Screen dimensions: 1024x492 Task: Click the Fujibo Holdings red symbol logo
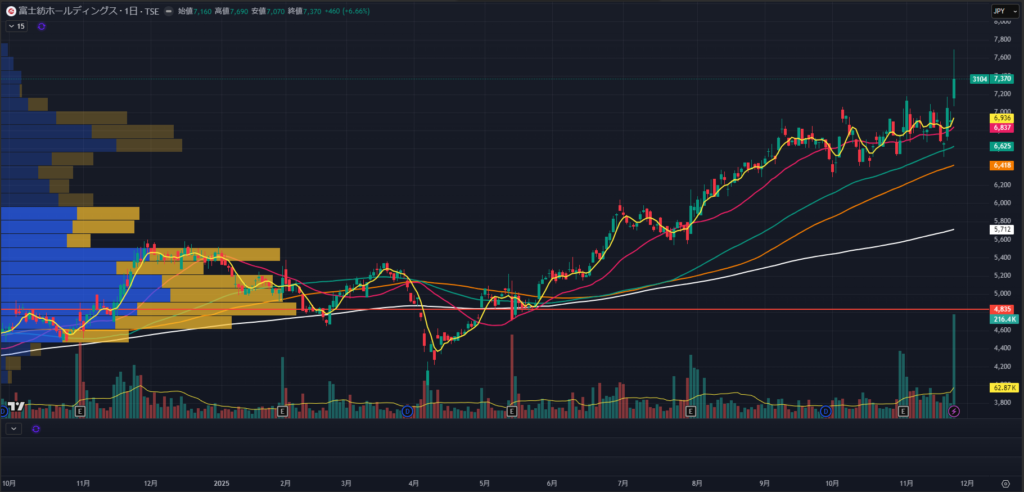[10, 11]
